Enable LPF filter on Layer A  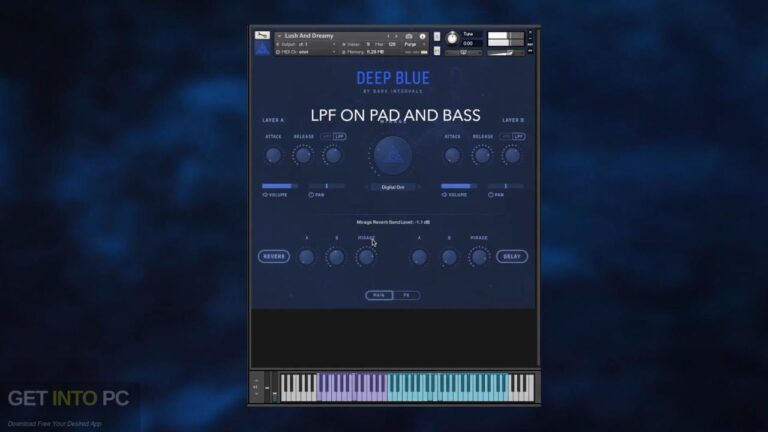[x=340, y=136]
